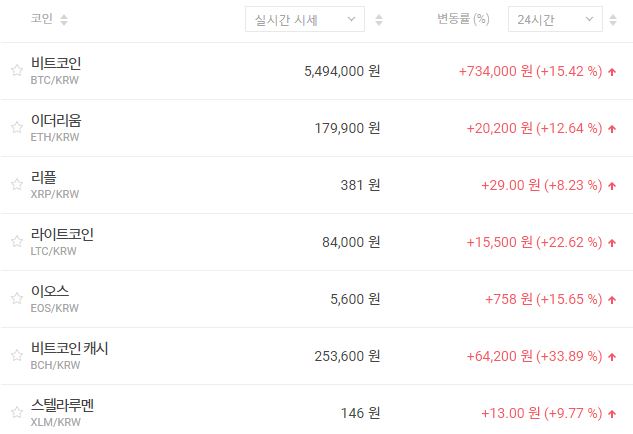Image resolution: width=633 pixels, height=434 pixels.
Task: Click the red up arrow on Bitcoin Cash row
Action: point(612,357)
